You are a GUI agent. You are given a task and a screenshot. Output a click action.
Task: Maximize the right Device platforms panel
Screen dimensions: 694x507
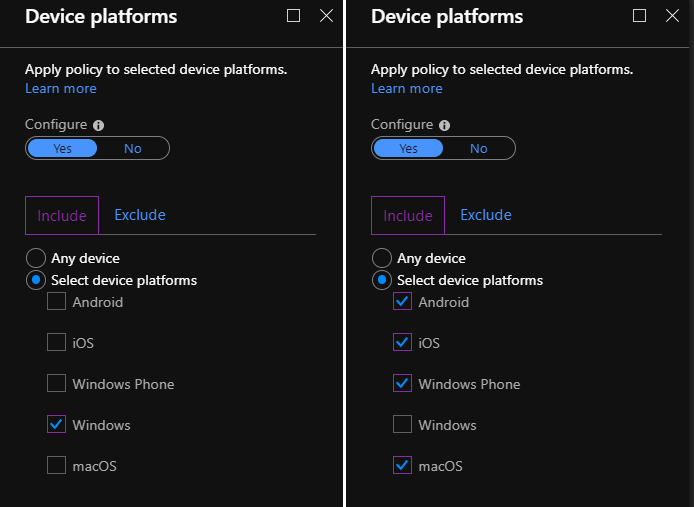click(x=639, y=15)
